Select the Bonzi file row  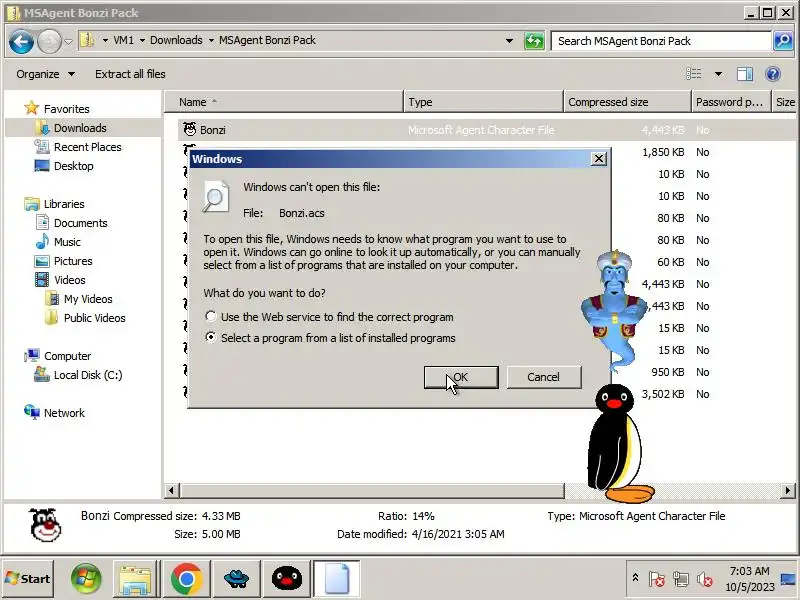click(x=487, y=130)
